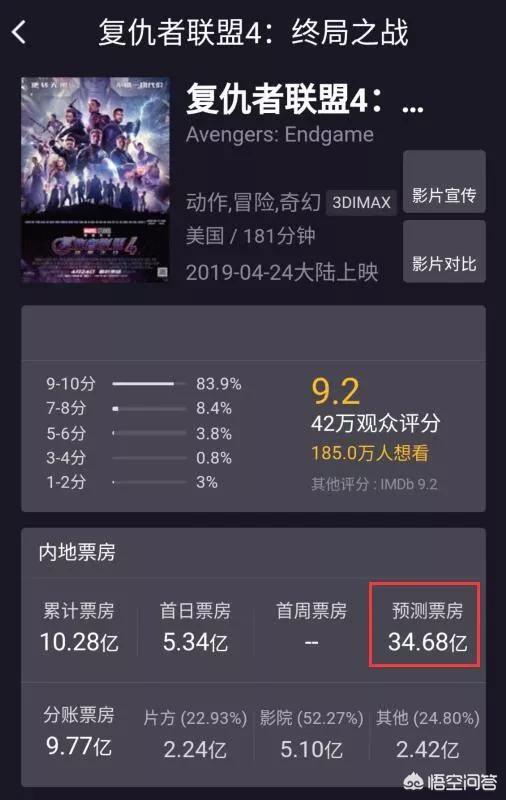
Task: Click the 影片宣传 button
Action: [444, 182]
